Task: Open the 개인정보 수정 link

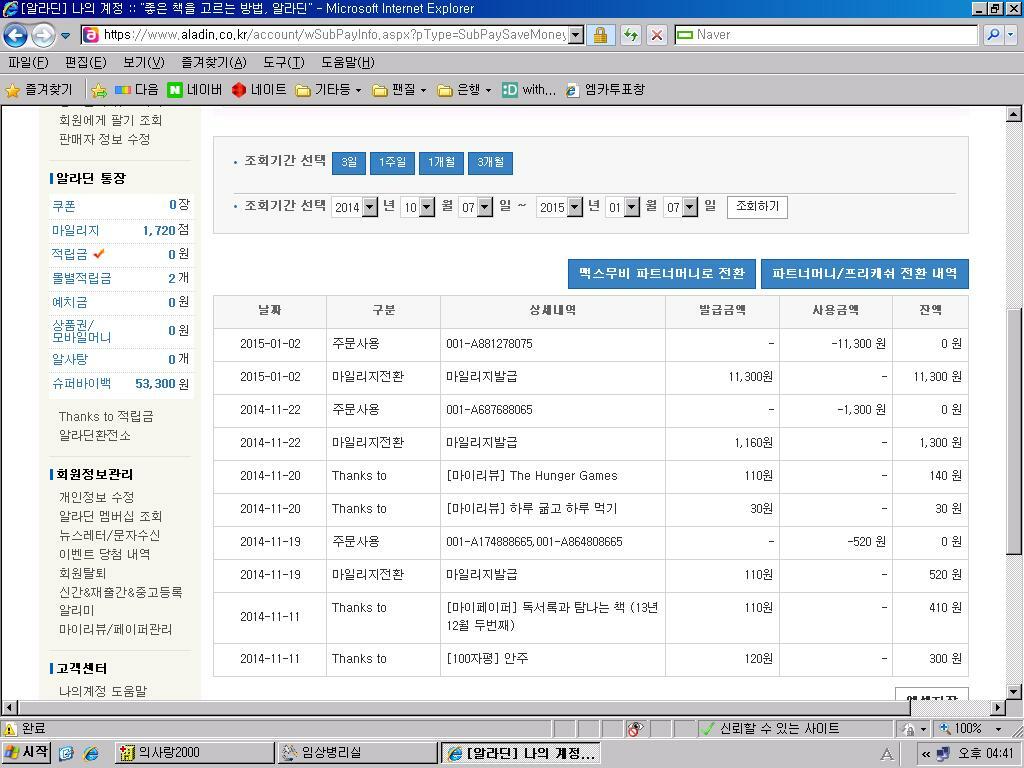Action: pyautogui.click(x=97, y=497)
